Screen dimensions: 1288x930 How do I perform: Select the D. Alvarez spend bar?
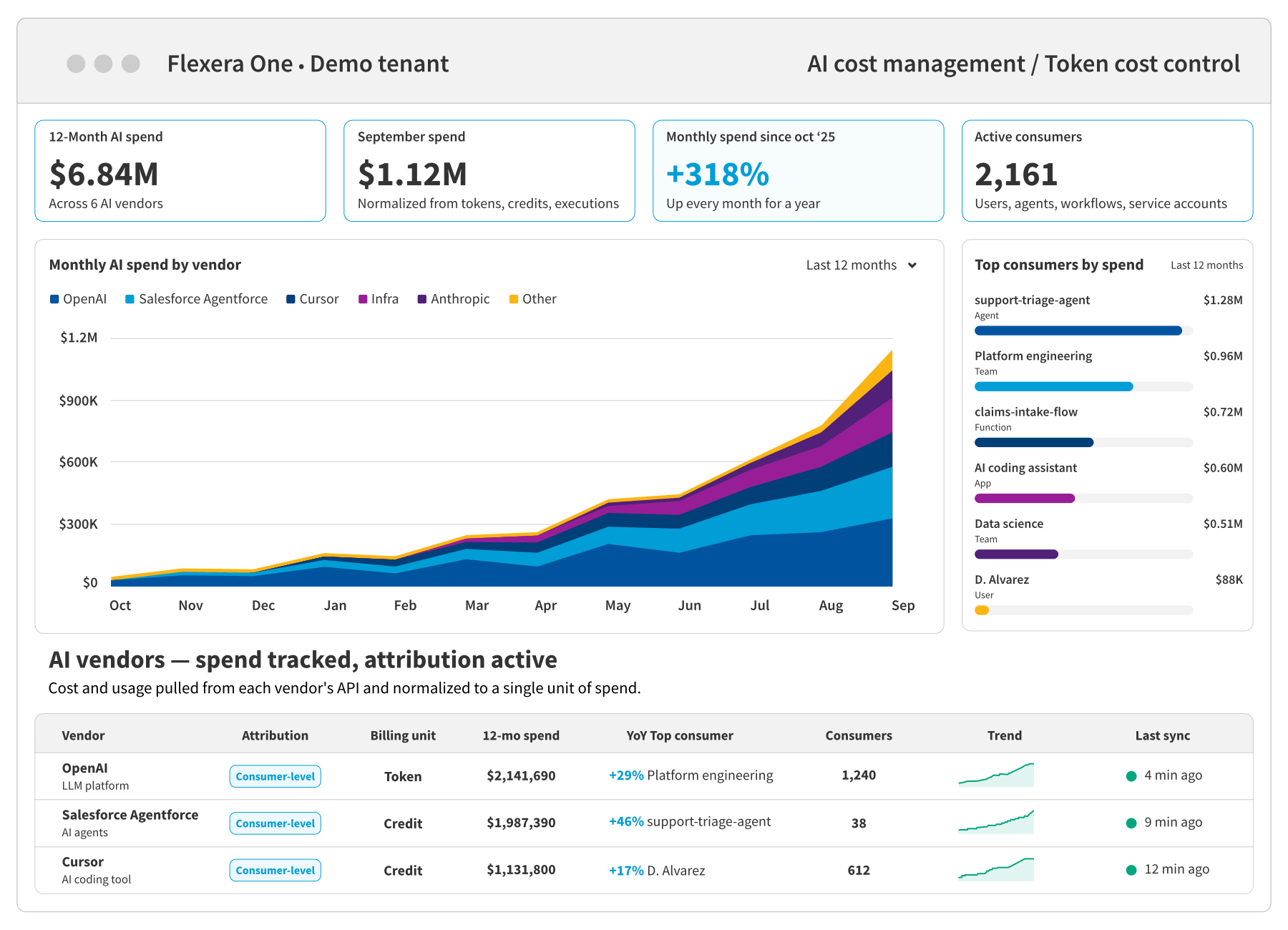(1083, 610)
